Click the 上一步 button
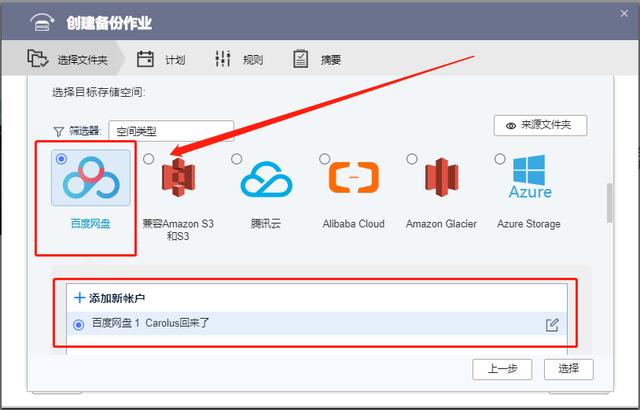The image size is (640, 410). (x=502, y=369)
